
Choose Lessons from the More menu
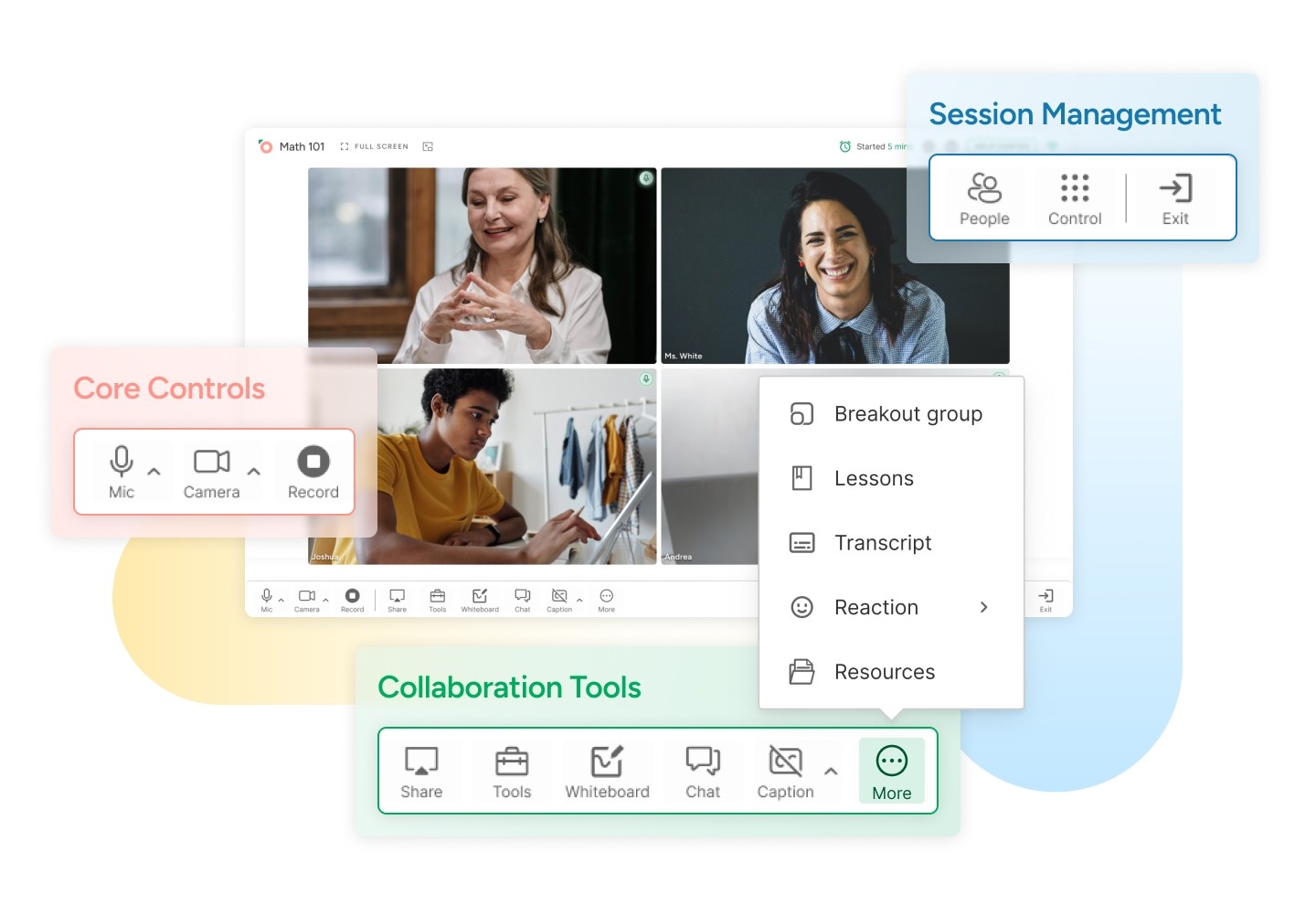[x=891, y=478]
